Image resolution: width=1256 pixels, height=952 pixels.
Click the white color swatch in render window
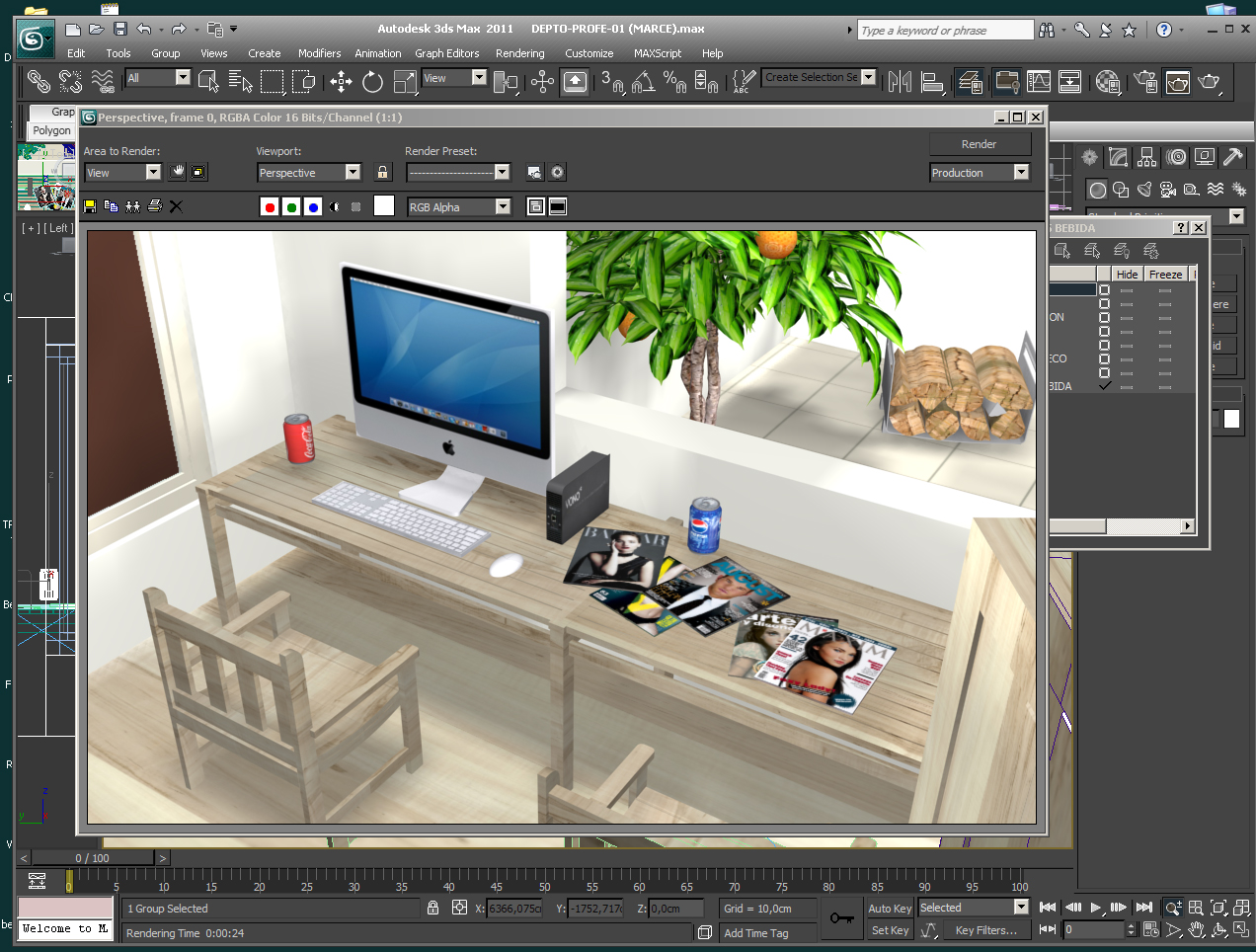[384, 205]
